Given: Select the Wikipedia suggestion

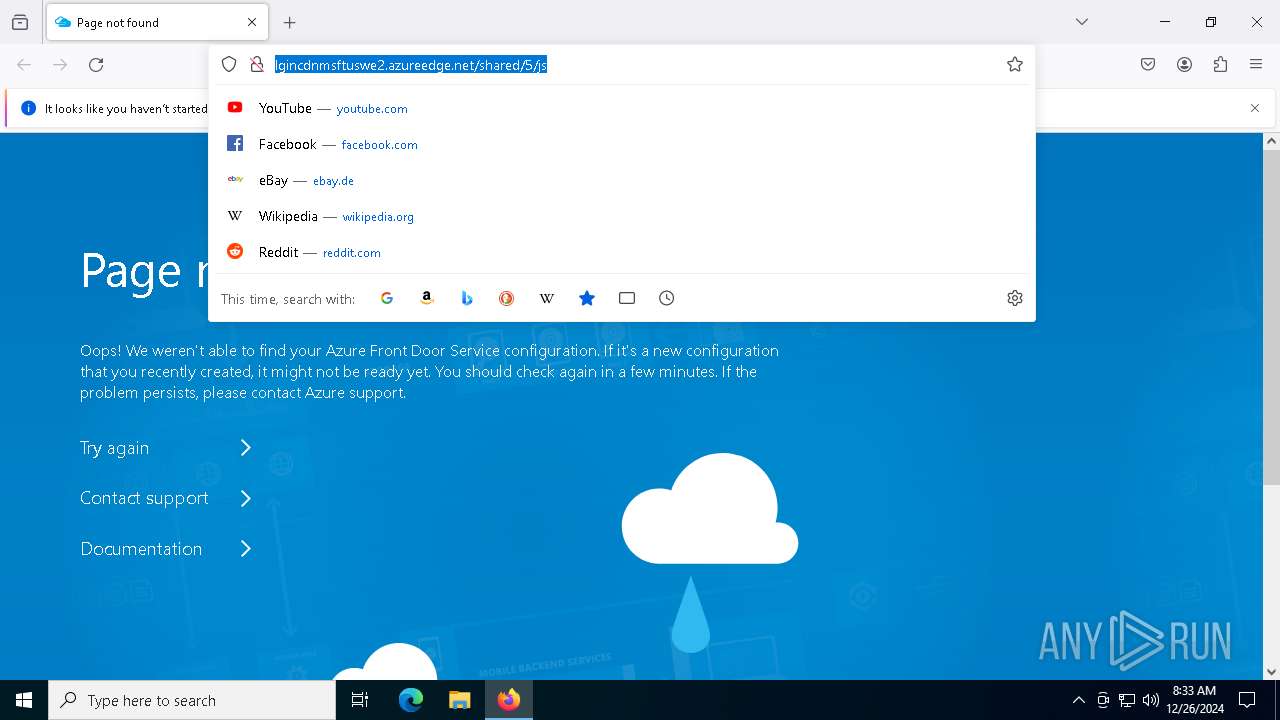Looking at the screenshot, I should tap(622, 216).
